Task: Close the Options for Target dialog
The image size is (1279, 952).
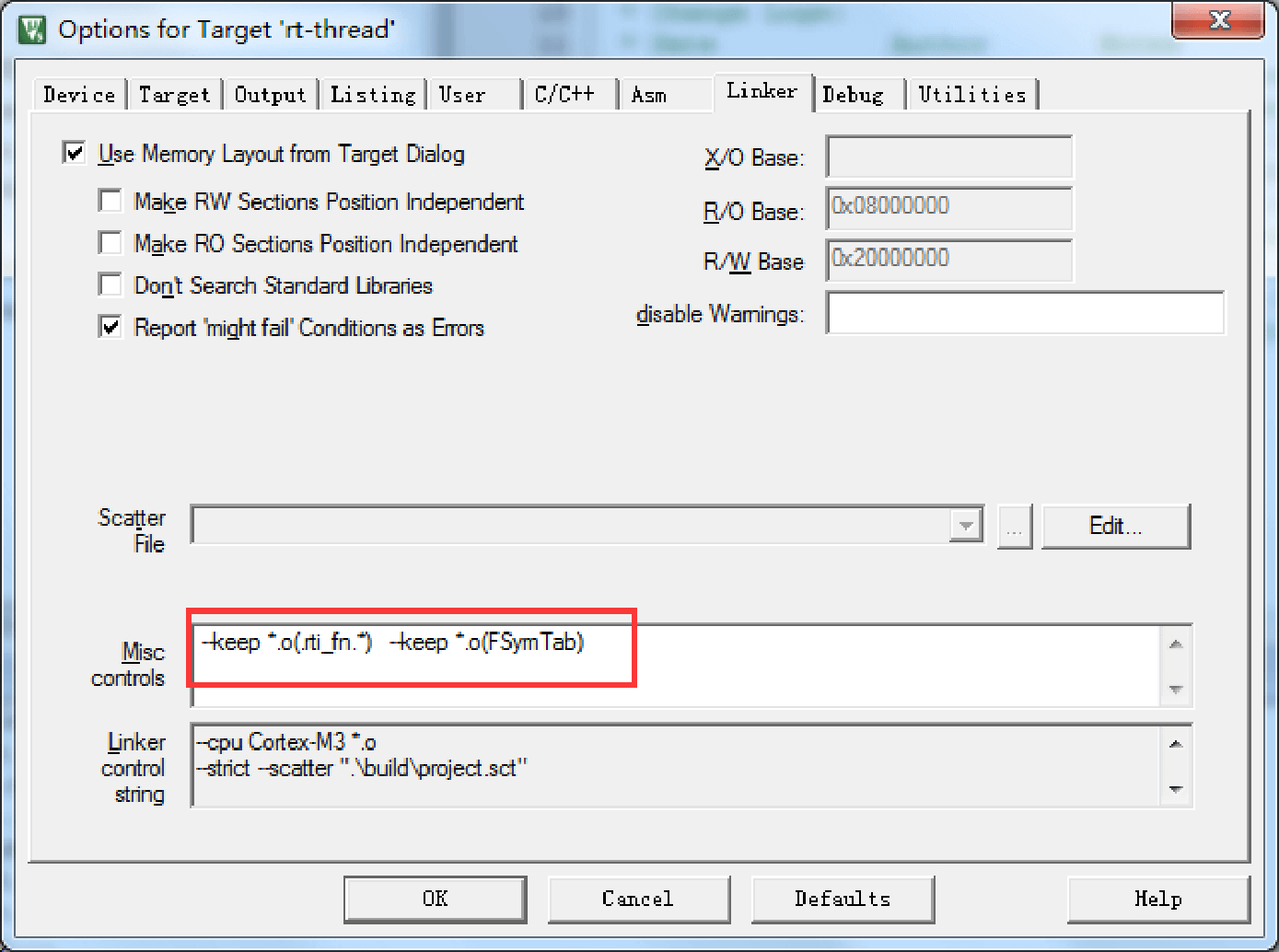Action: [x=1218, y=19]
